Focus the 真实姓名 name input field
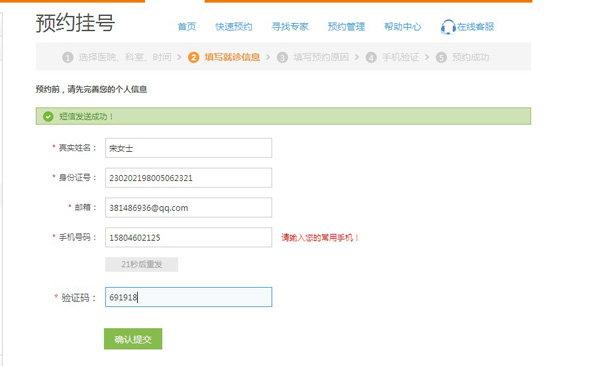600x366 pixels. tap(189, 148)
